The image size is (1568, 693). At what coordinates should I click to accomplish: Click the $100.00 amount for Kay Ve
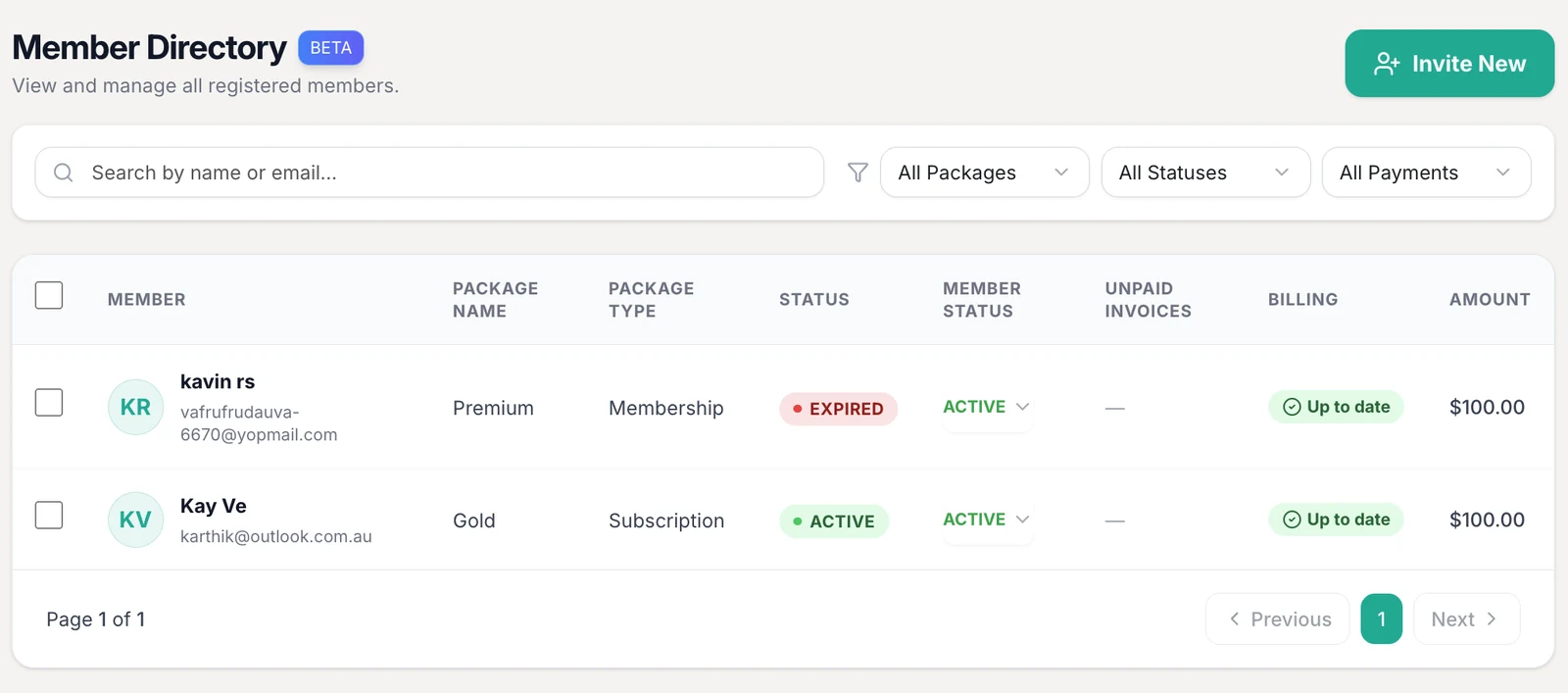pyautogui.click(x=1487, y=520)
